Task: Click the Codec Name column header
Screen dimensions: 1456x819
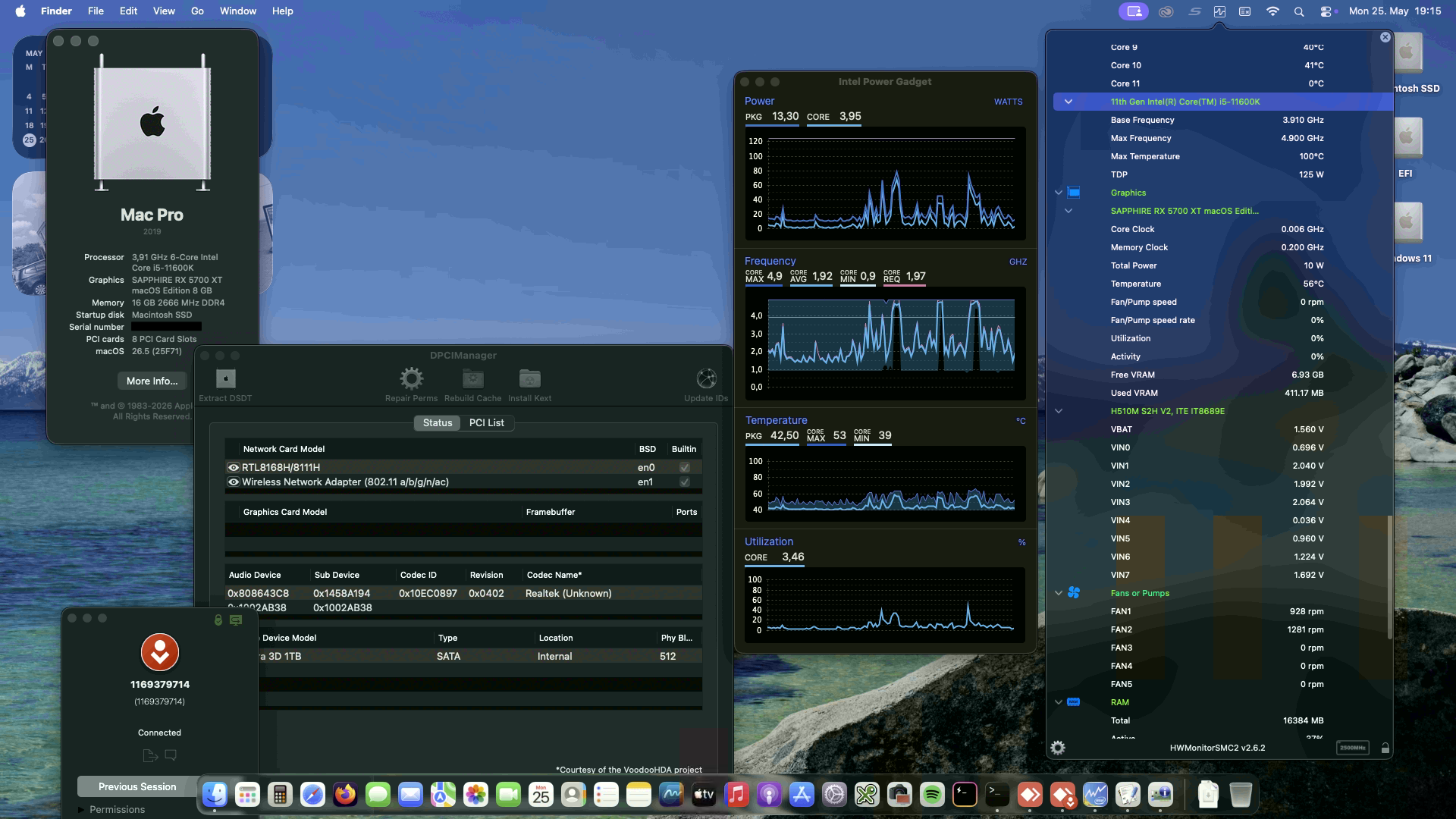Action: [554, 576]
